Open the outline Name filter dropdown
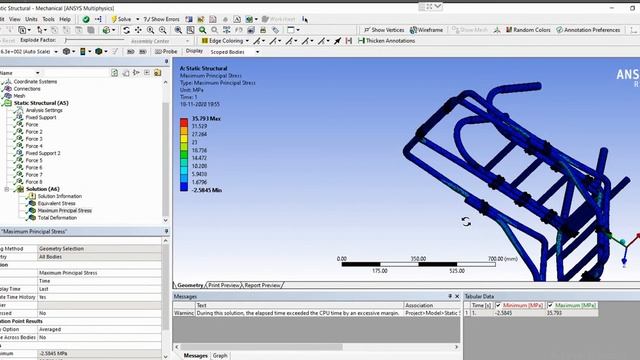The height and width of the screenshot is (360, 640). point(38,73)
